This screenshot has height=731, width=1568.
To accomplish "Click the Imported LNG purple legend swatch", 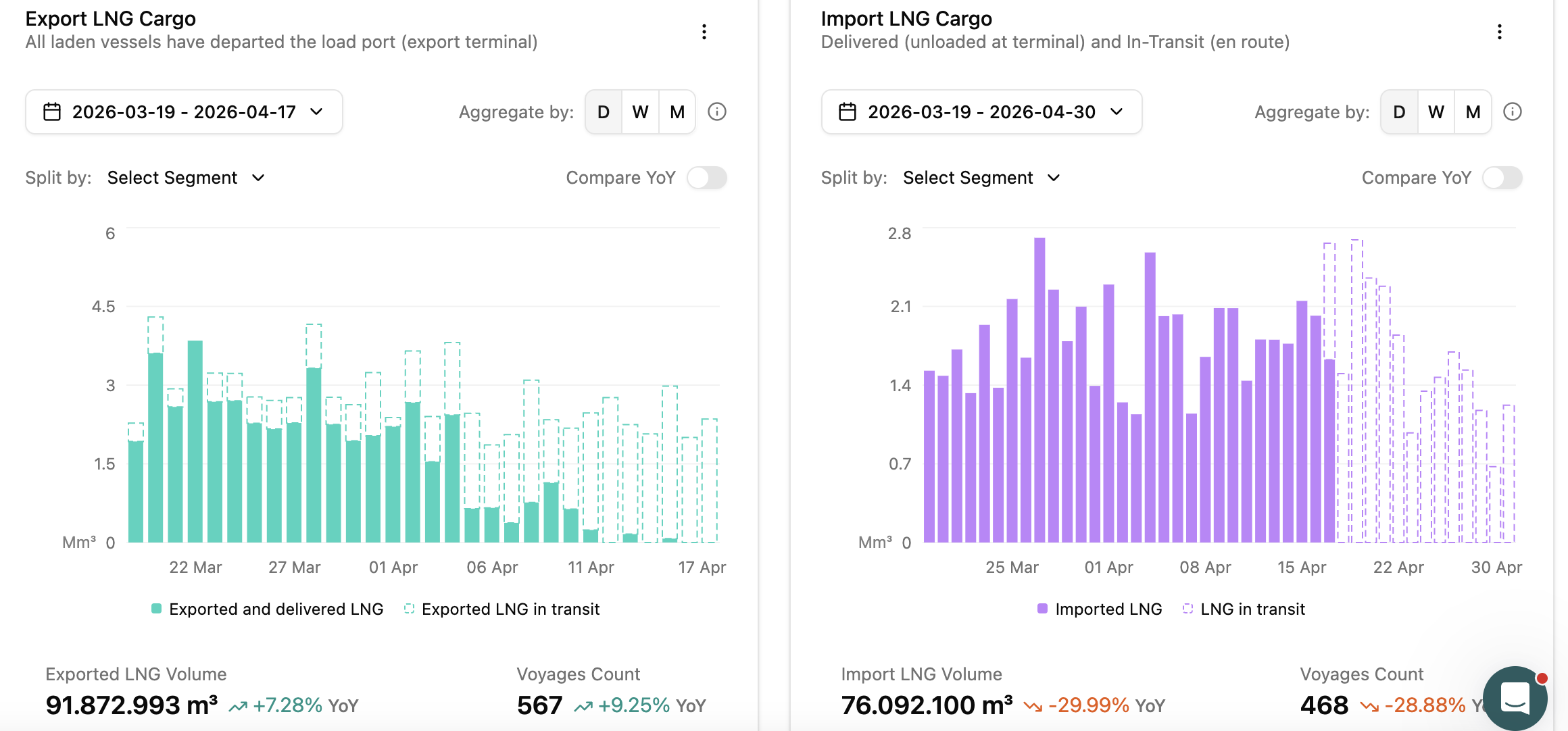I will [1042, 609].
